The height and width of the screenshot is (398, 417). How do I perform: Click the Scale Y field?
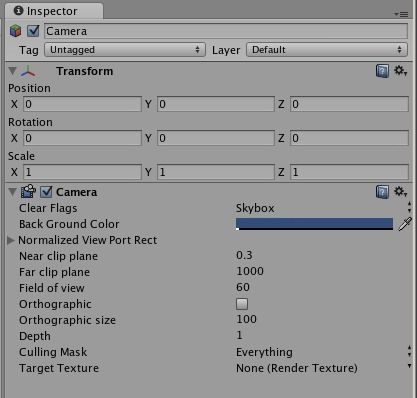(x=216, y=172)
